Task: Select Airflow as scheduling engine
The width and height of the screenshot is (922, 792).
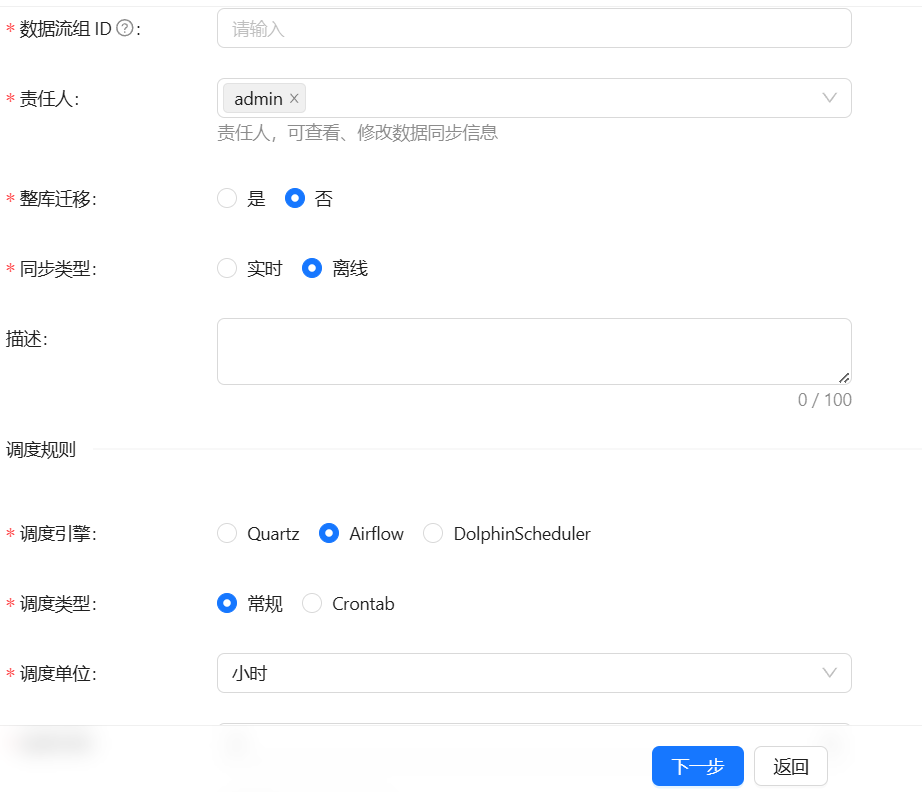Action: 329,533
